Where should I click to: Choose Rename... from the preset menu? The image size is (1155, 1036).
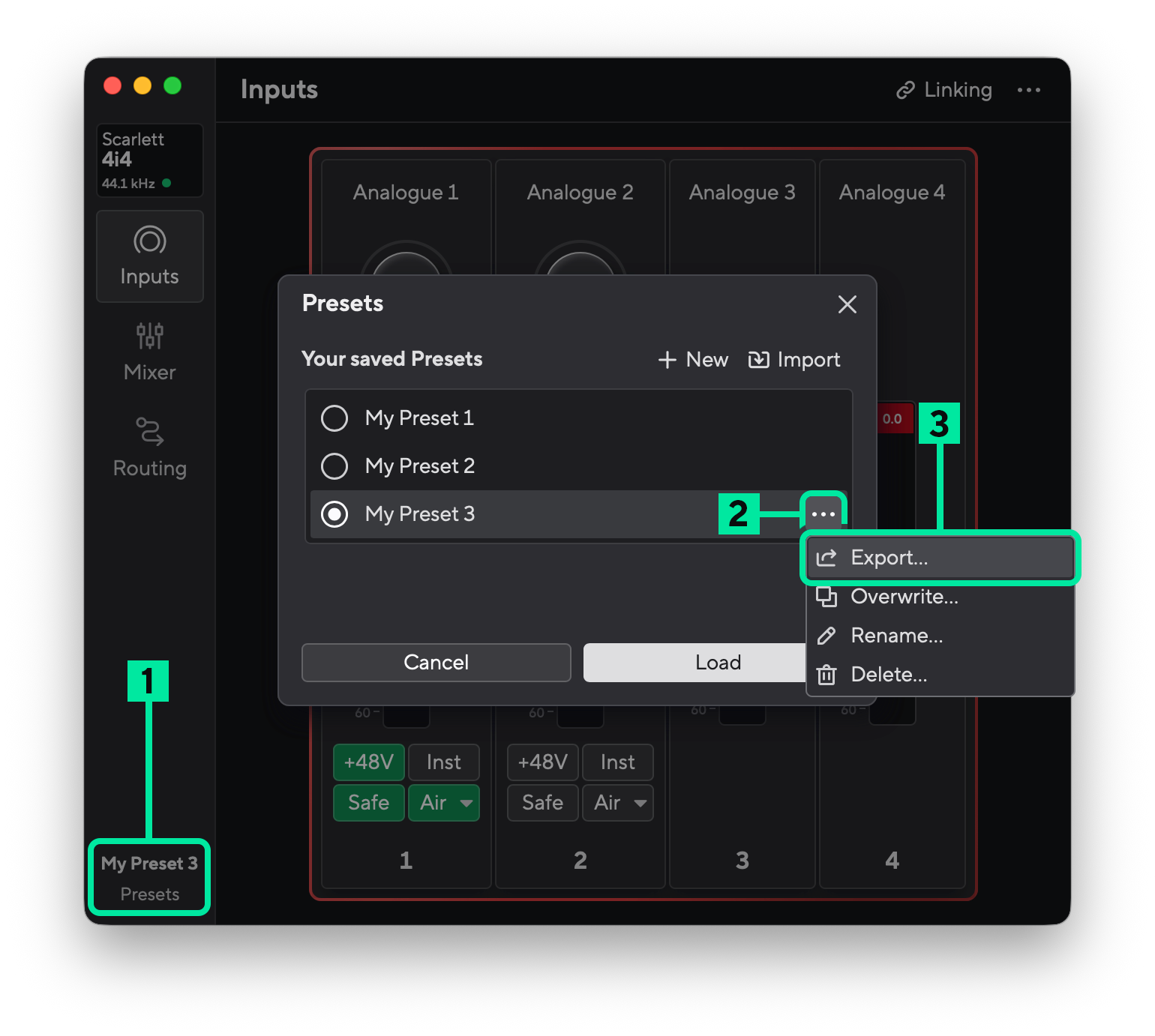click(x=940, y=636)
